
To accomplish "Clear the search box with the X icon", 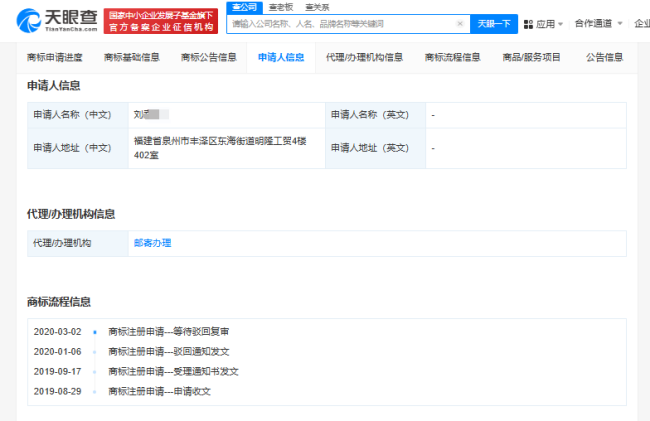I will (459, 23).
